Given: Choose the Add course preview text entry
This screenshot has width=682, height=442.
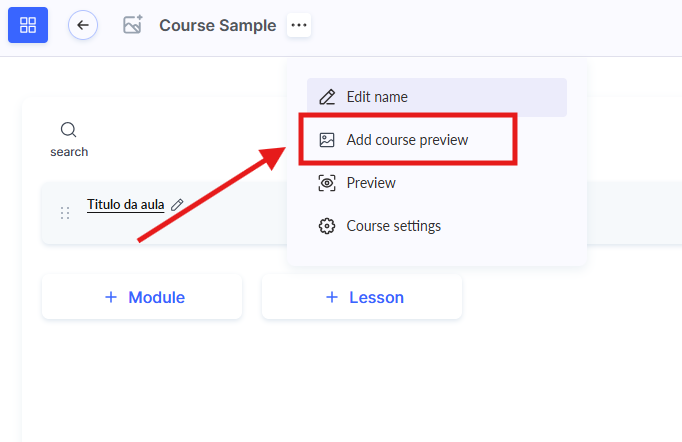Looking at the screenshot, I should click(407, 140).
